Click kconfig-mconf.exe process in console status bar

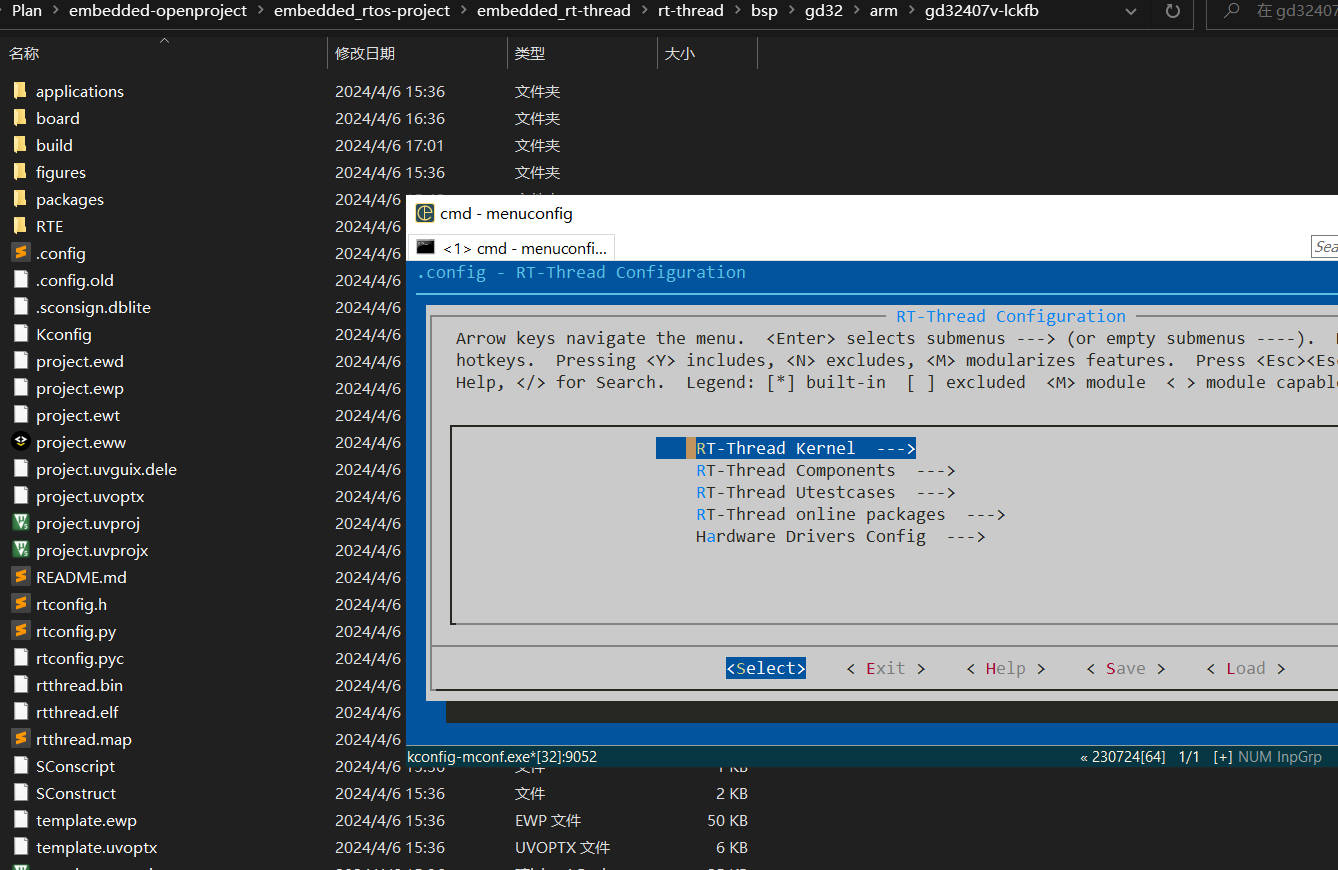point(502,757)
